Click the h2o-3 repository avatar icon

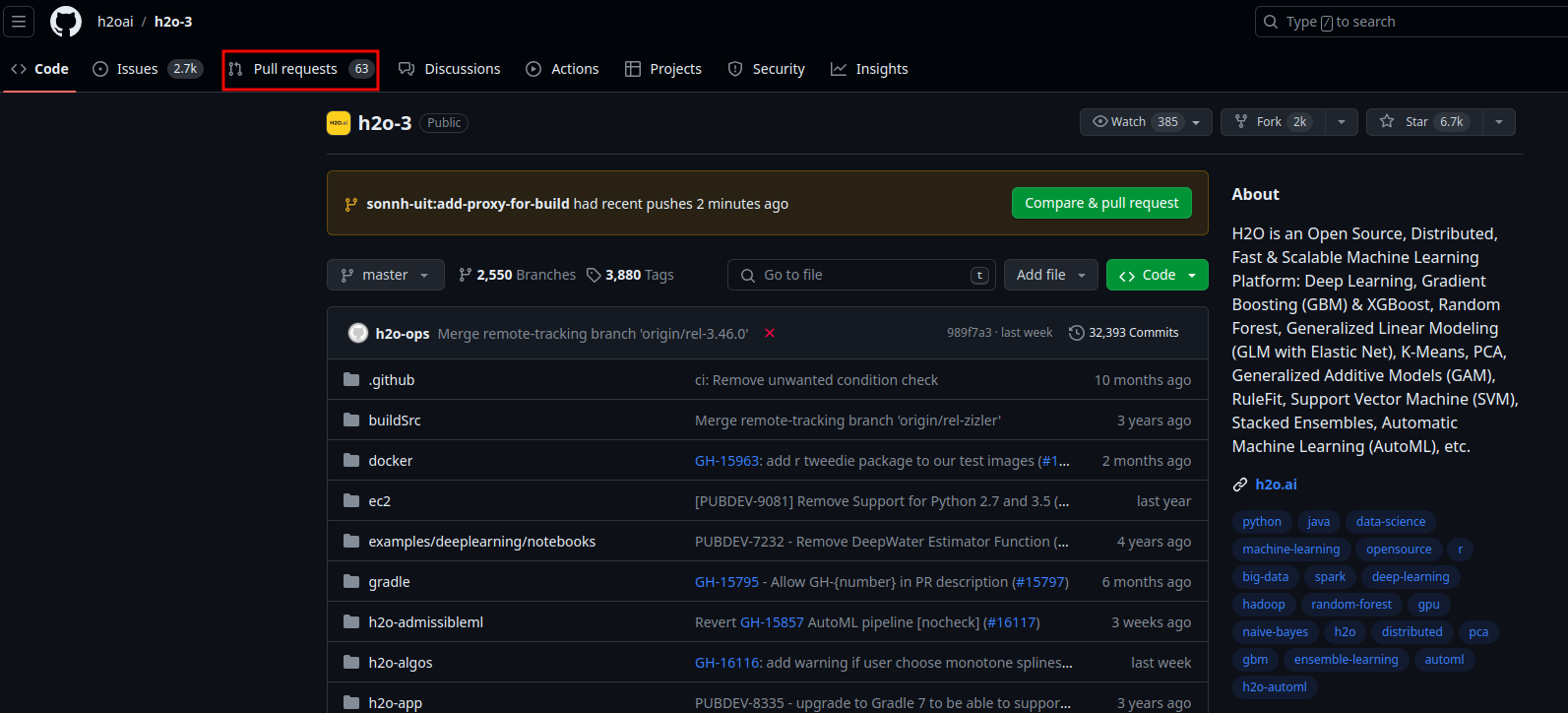[x=339, y=123]
